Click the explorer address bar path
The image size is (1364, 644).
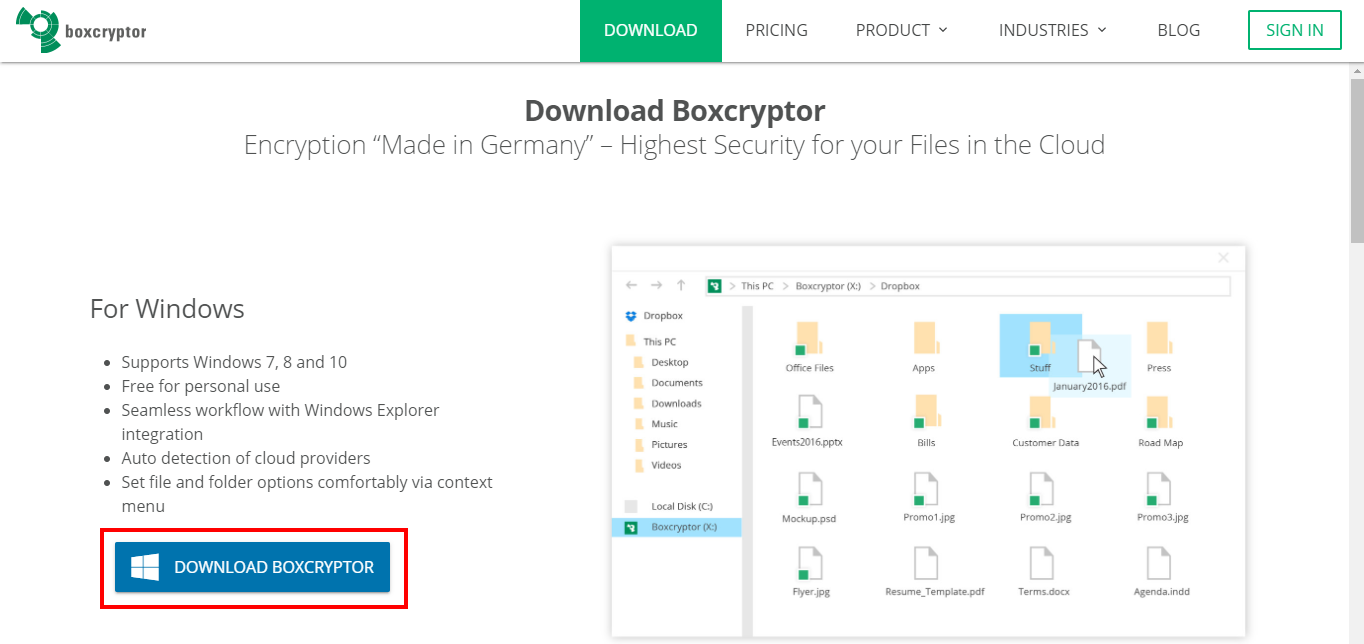(x=966, y=286)
